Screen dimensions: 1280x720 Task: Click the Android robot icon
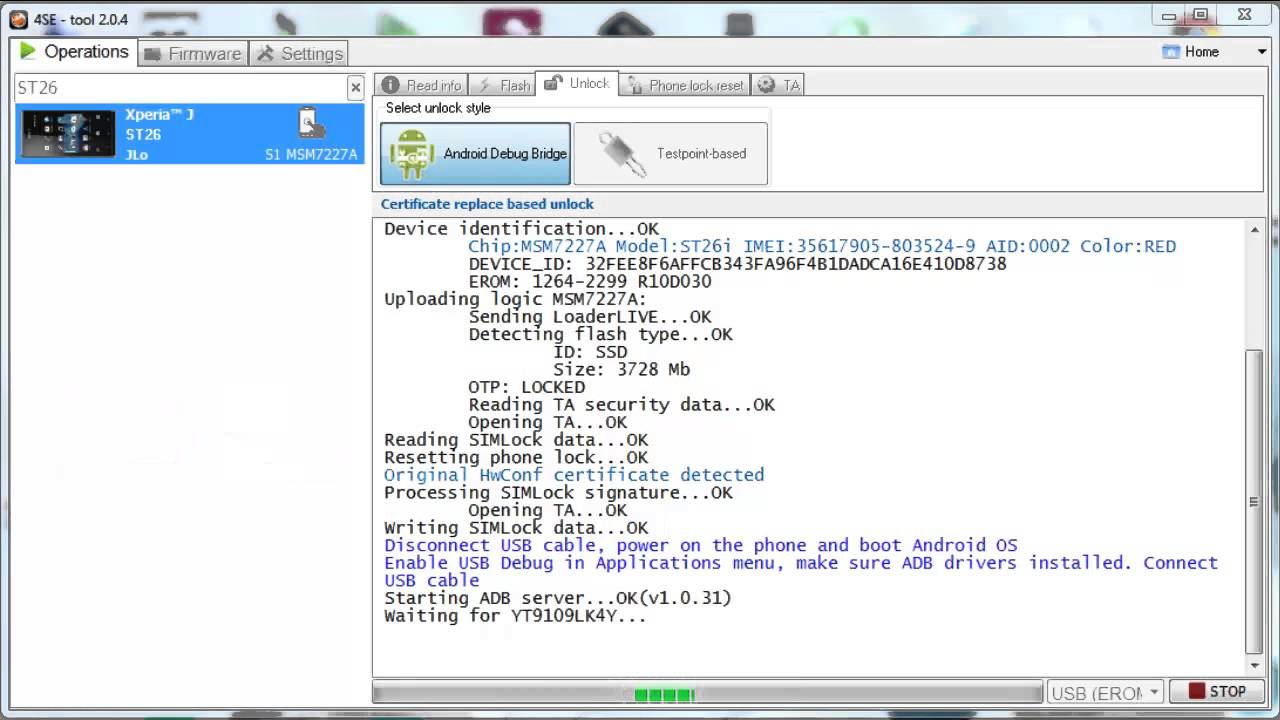411,154
